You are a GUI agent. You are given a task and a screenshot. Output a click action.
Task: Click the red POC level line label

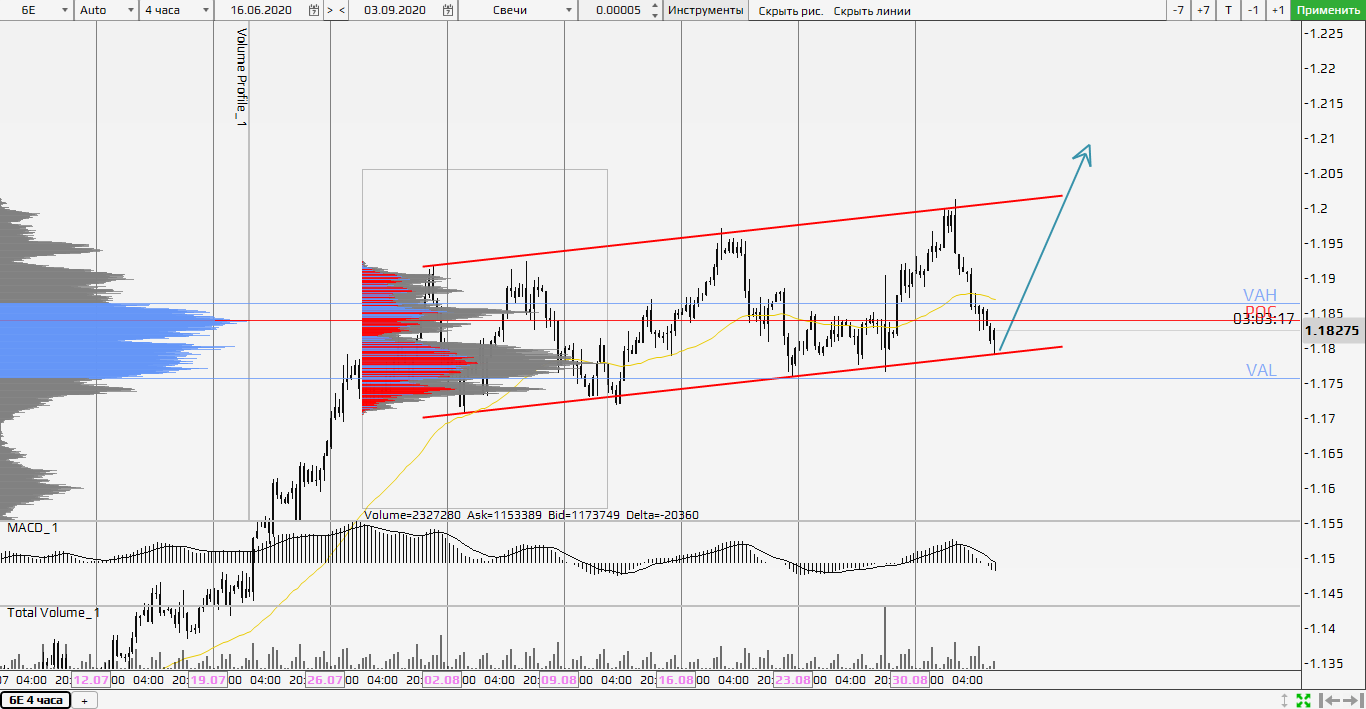pos(1260,311)
